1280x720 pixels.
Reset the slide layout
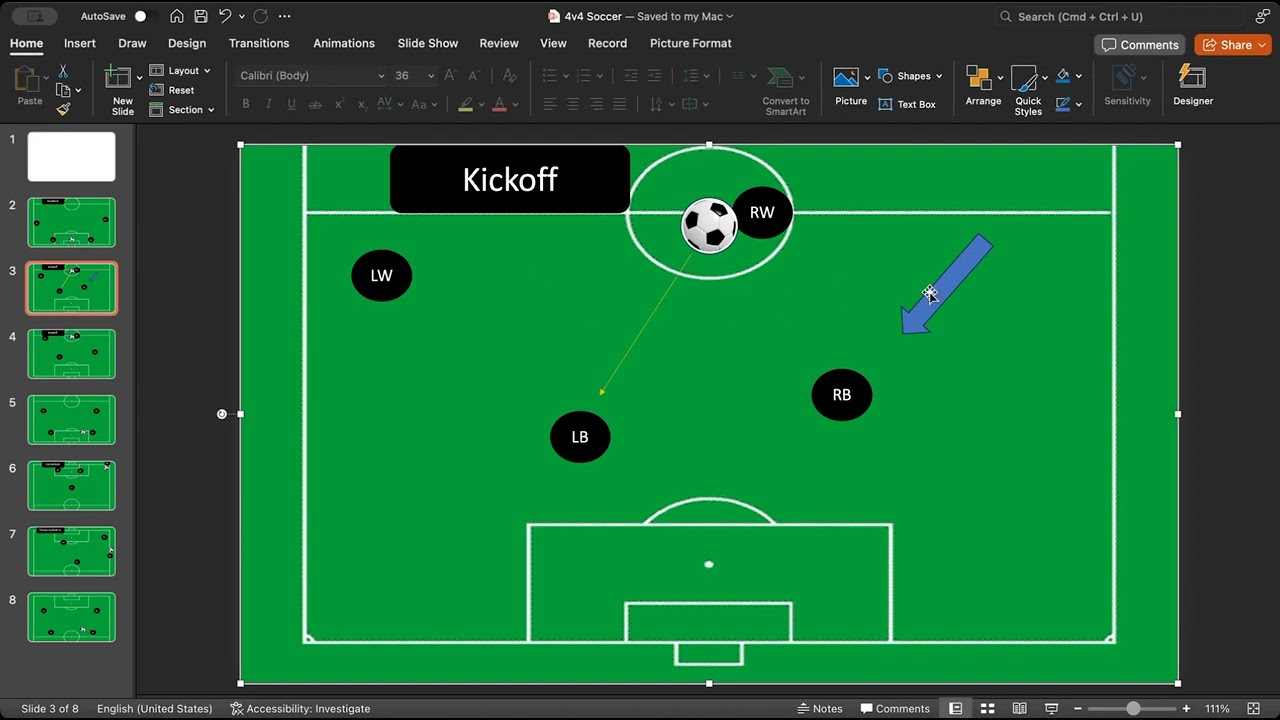[172, 90]
